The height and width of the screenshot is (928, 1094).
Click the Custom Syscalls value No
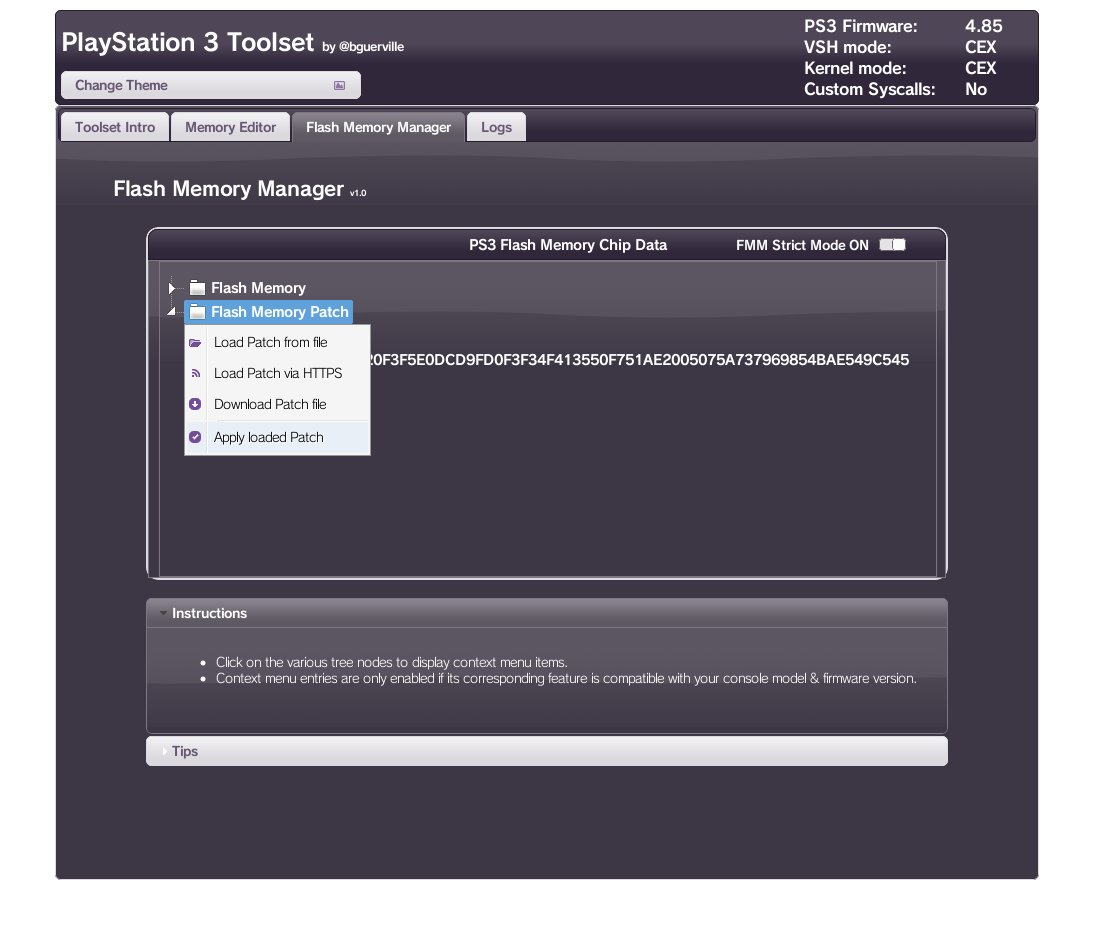[976, 89]
